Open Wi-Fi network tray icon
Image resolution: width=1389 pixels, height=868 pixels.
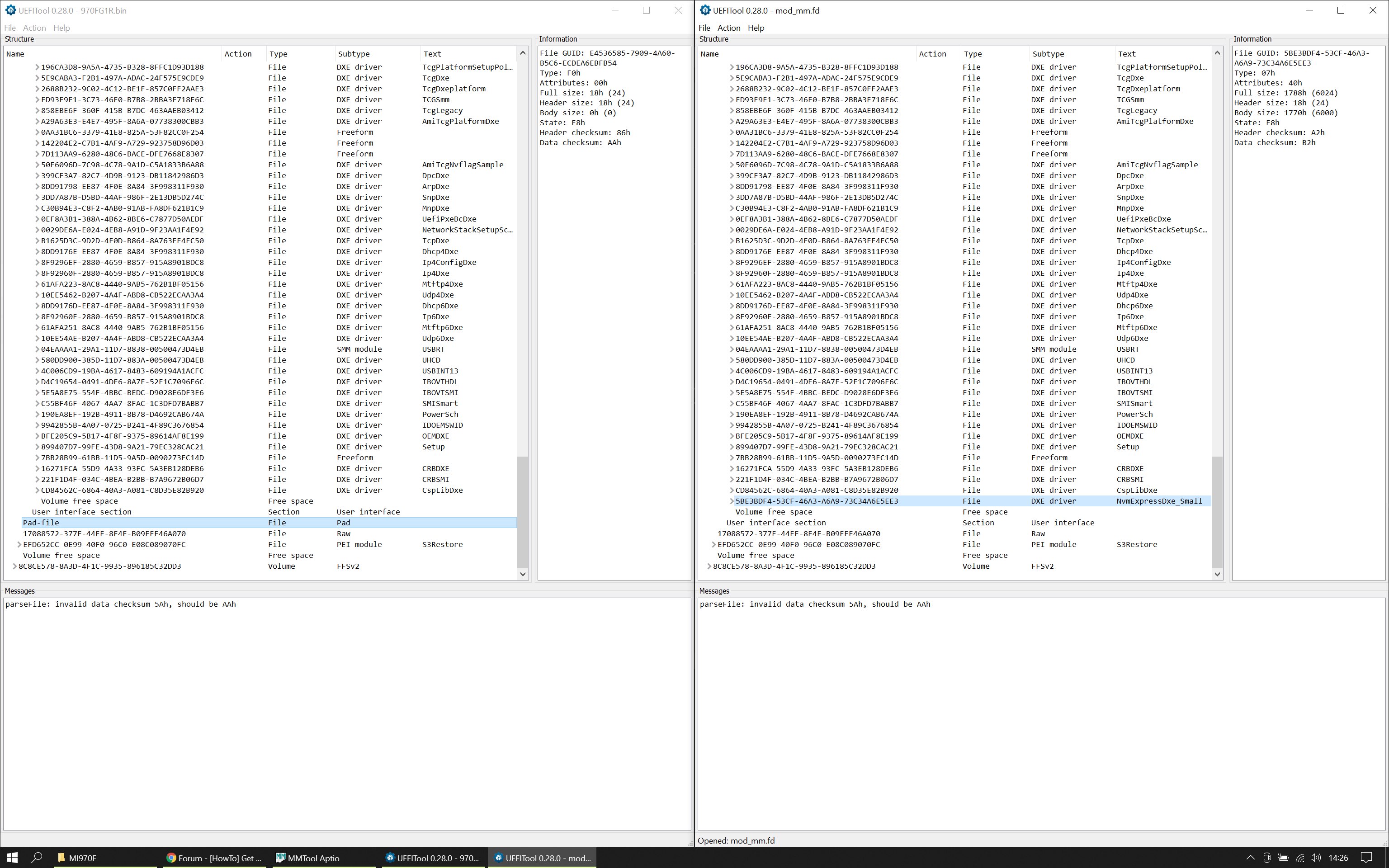click(x=1300, y=858)
